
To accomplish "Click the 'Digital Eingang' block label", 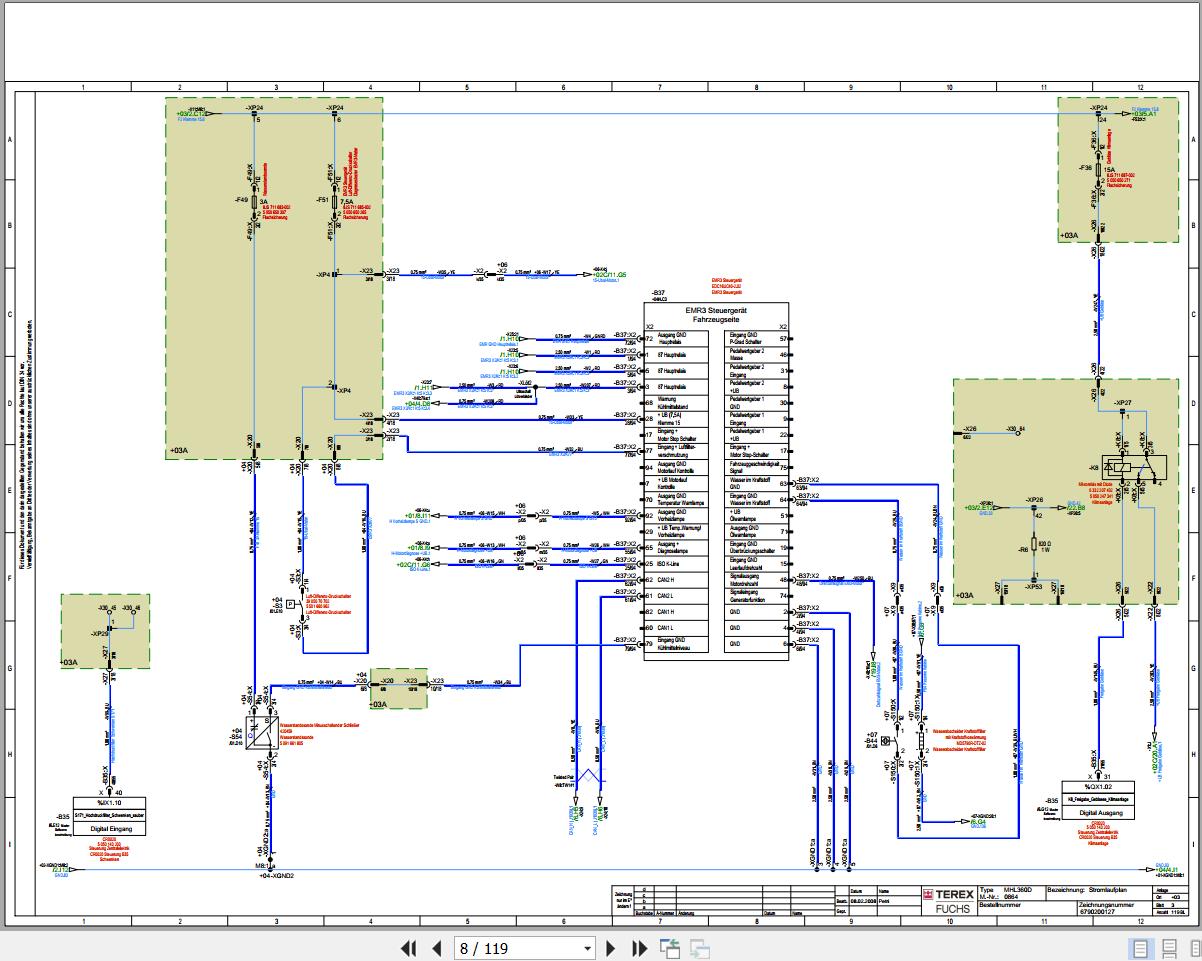I will click(x=111, y=831).
